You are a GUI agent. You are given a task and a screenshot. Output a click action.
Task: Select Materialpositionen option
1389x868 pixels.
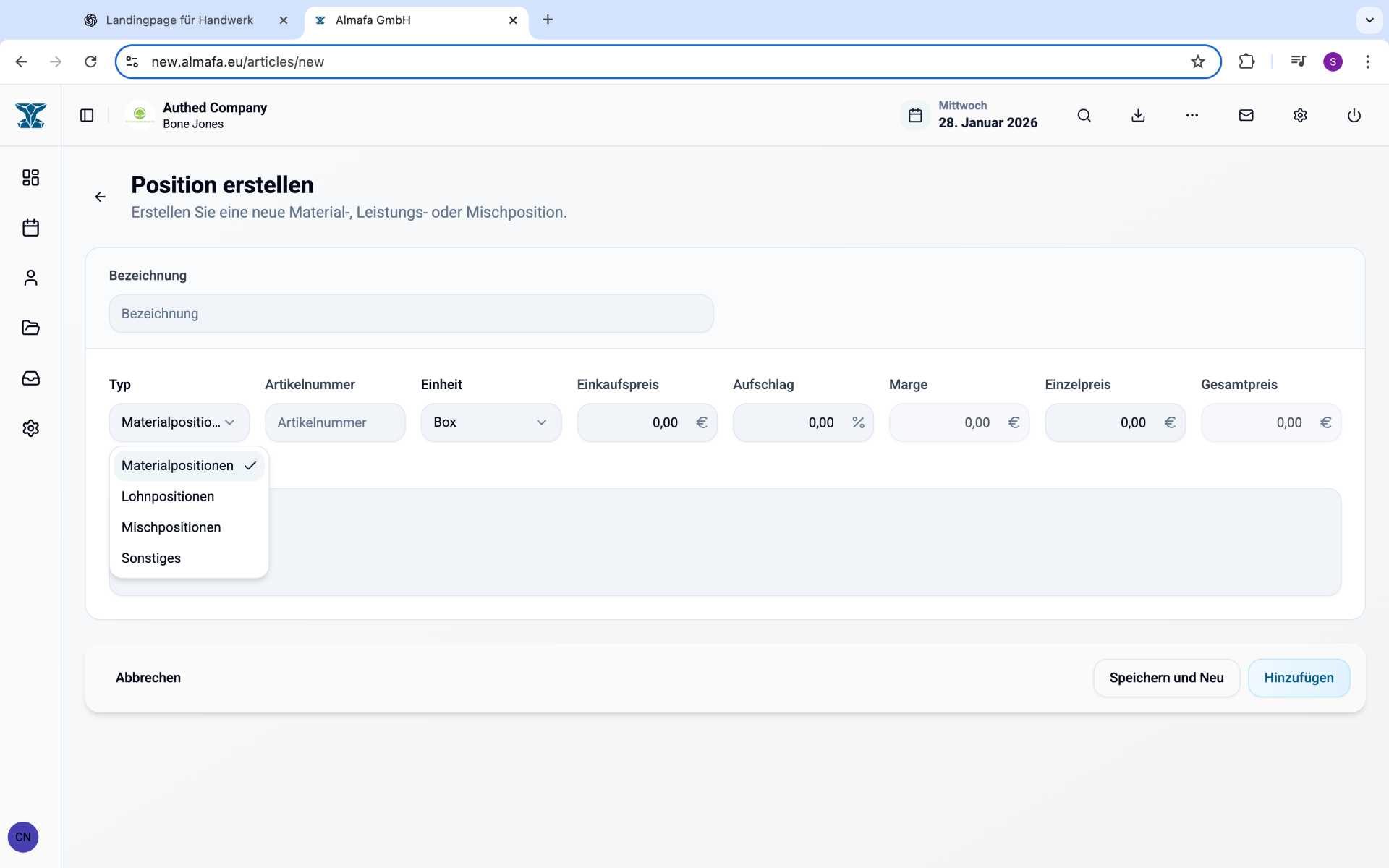[x=189, y=466]
